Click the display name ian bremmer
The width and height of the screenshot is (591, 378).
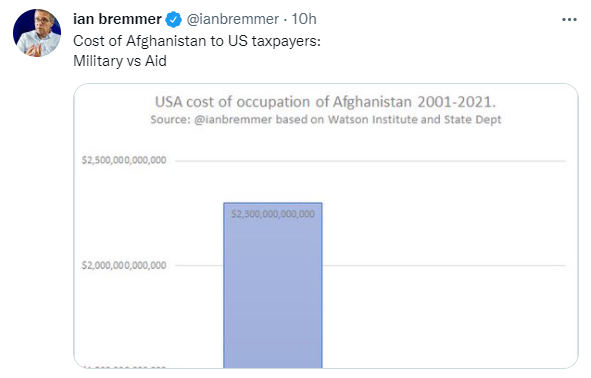(x=117, y=19)
